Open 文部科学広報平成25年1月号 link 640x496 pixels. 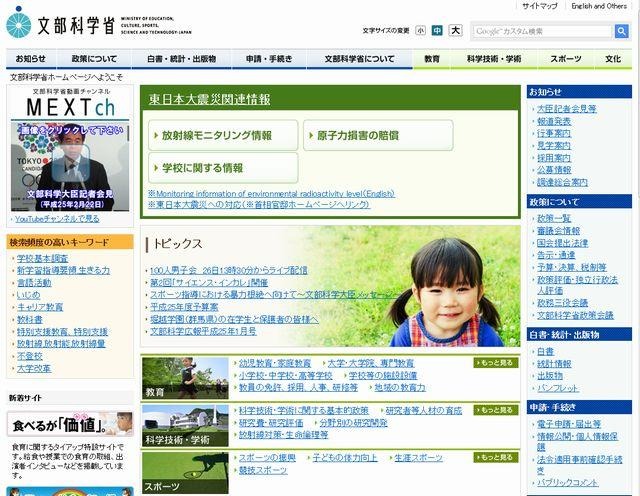click(x=203, y=331)
